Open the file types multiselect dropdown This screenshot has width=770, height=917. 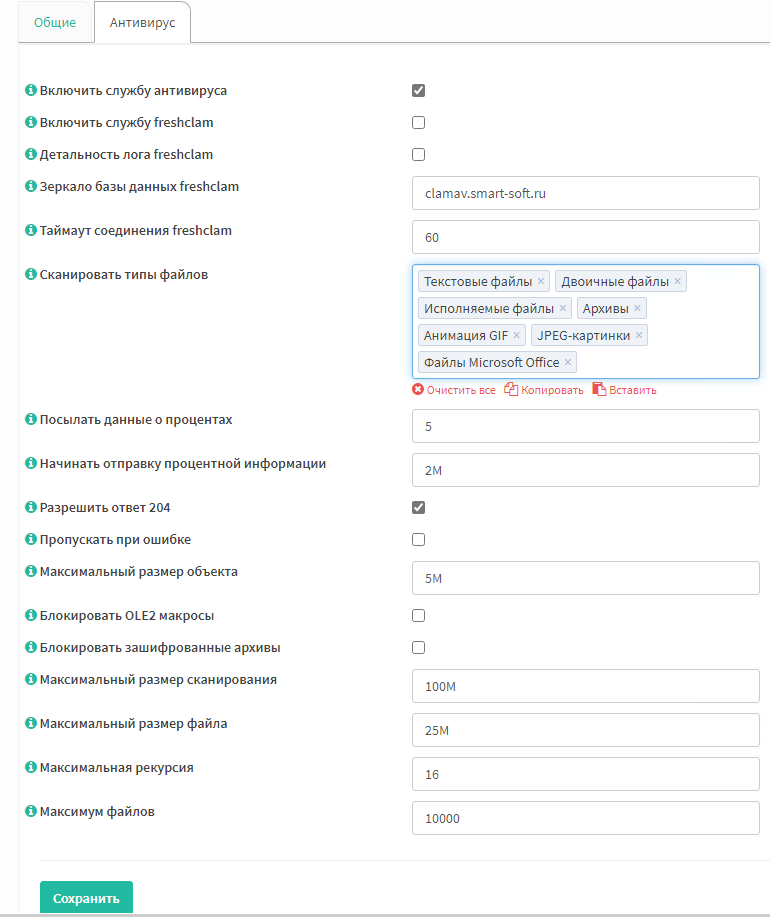tap(667, 363)
